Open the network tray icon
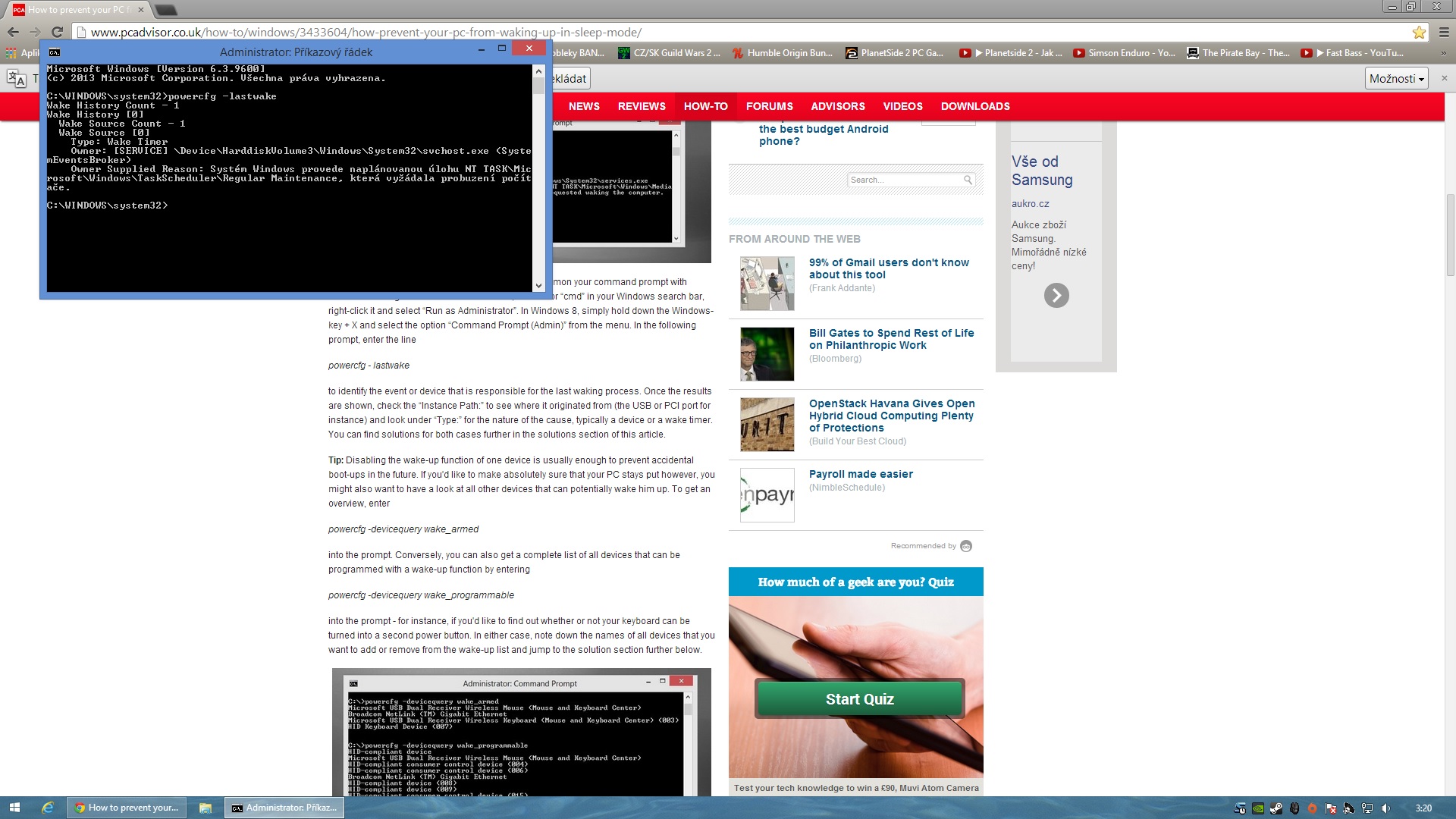This screenshot has height=819, width=1456. click(1367, 808)
